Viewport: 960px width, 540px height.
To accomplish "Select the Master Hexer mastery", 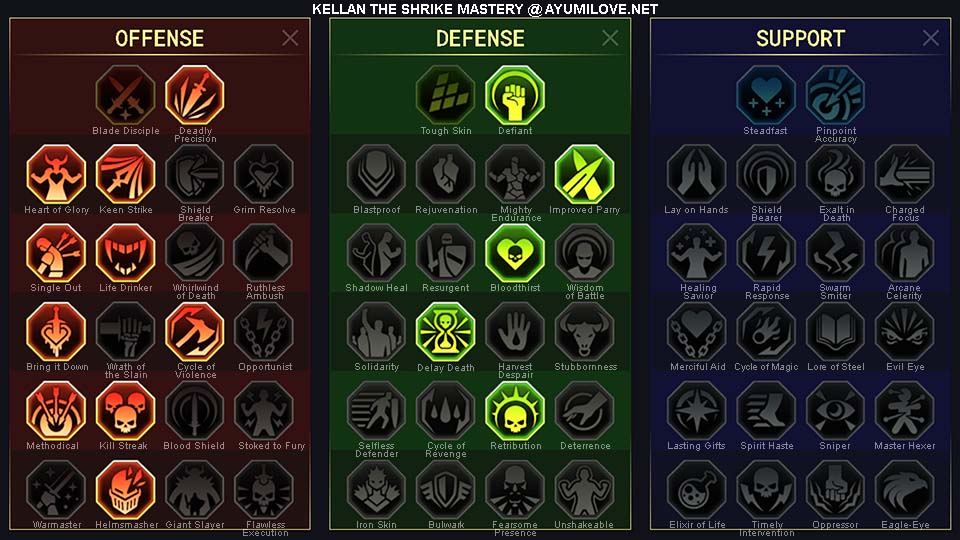I will pyautogui.click(x=905, y=411).
